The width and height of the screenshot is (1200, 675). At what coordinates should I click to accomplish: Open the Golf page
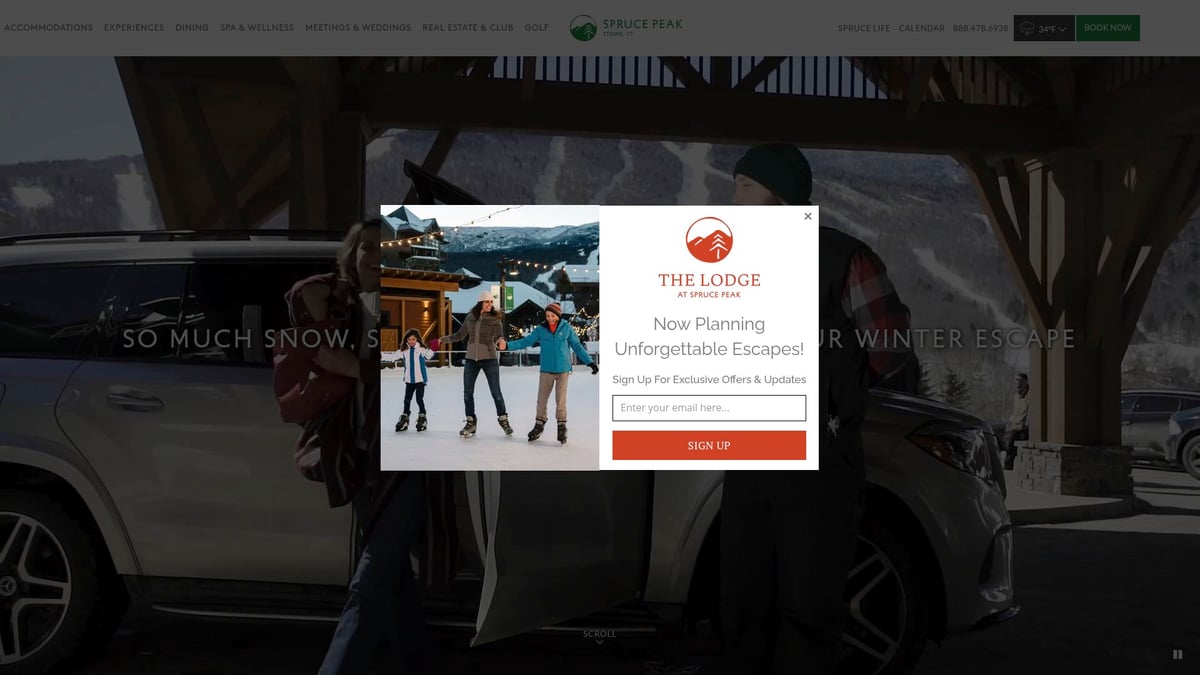click(537, 28)
